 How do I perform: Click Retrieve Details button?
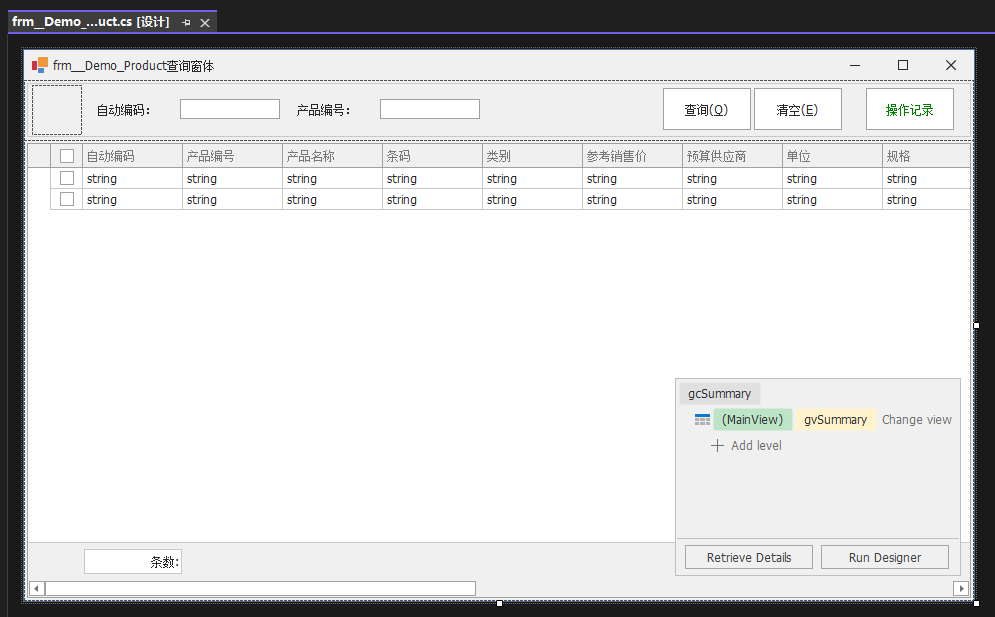click(x=749, y=557)
